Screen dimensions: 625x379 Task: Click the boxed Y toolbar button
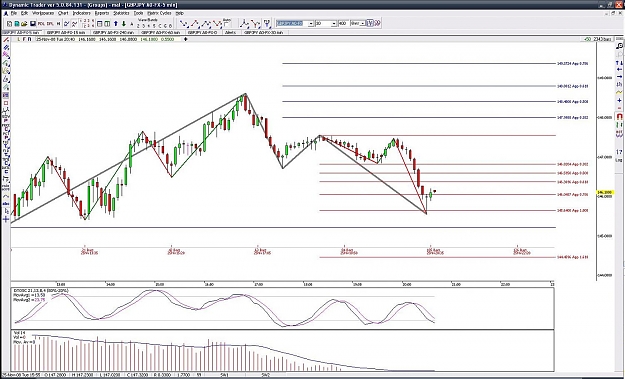tap(370, 24)
